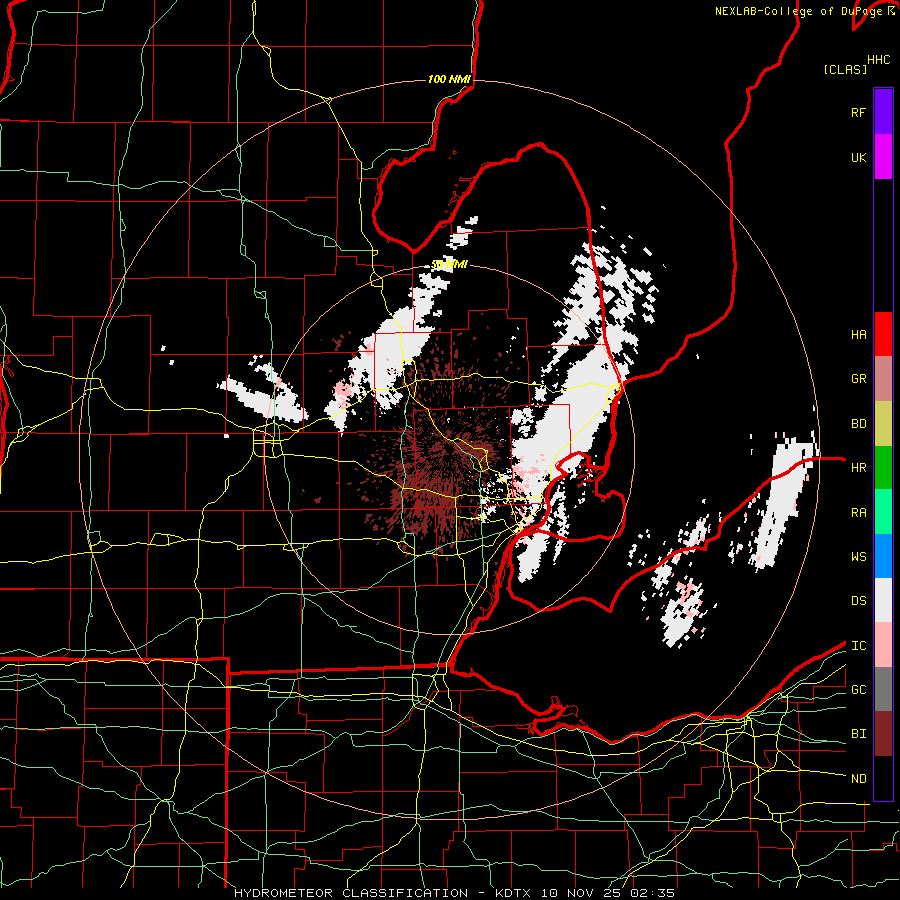The image size is (900, 900).
Task: Click the RA legend label
Action: 858,513
